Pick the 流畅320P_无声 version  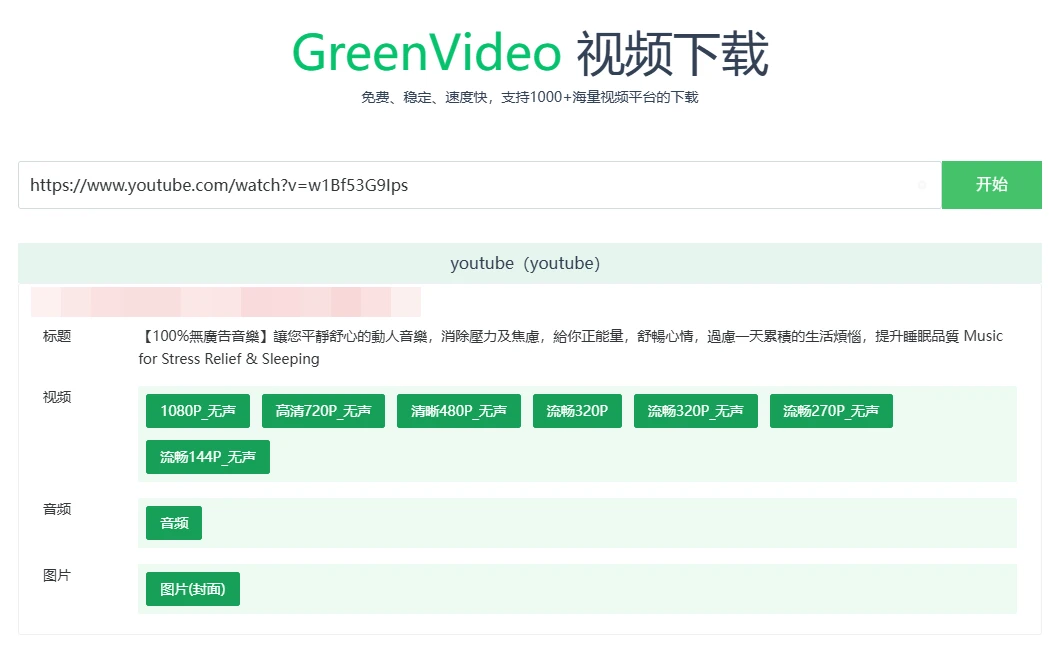coord(695,411)
